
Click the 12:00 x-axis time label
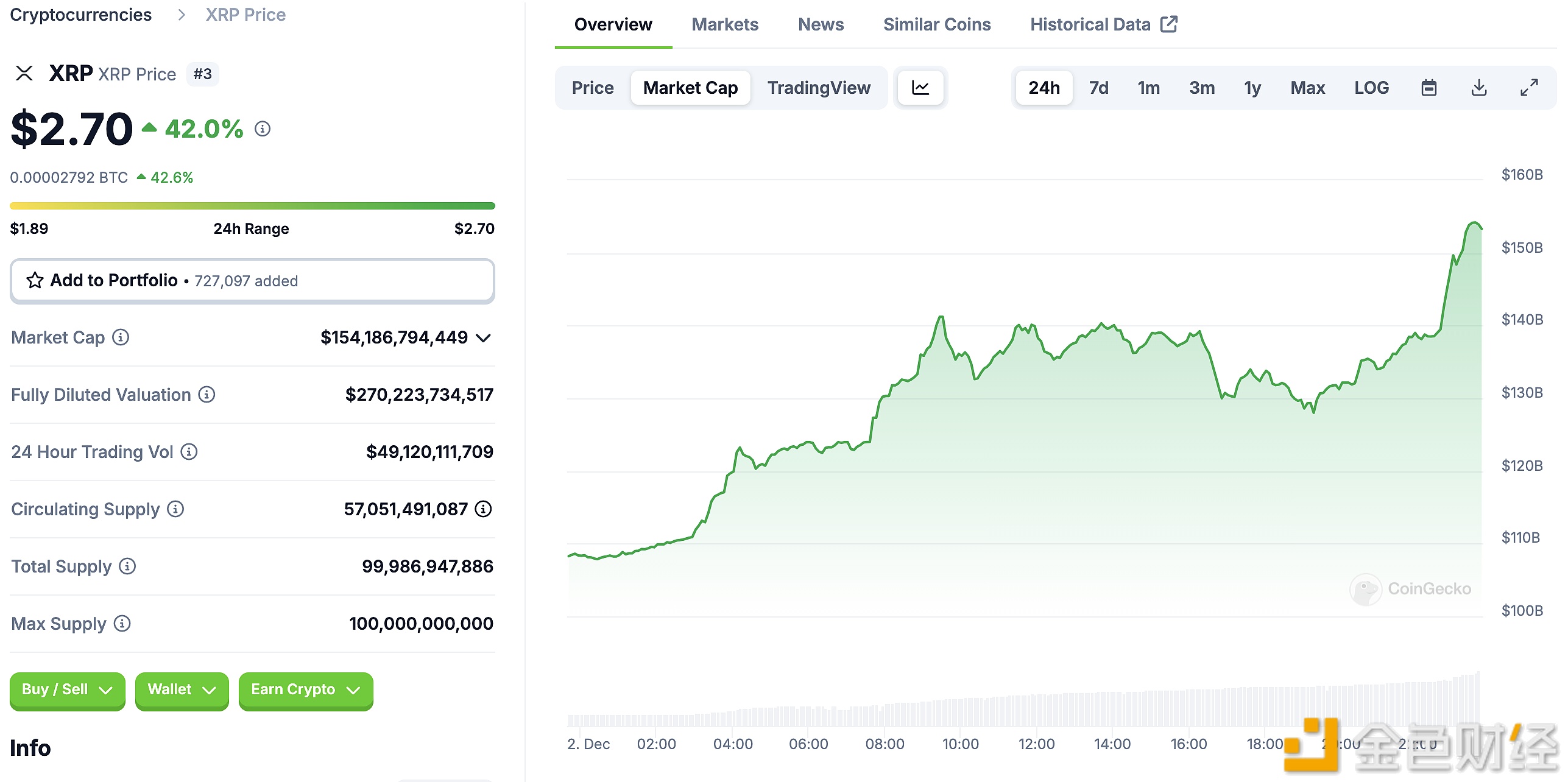click(1036, 744)
